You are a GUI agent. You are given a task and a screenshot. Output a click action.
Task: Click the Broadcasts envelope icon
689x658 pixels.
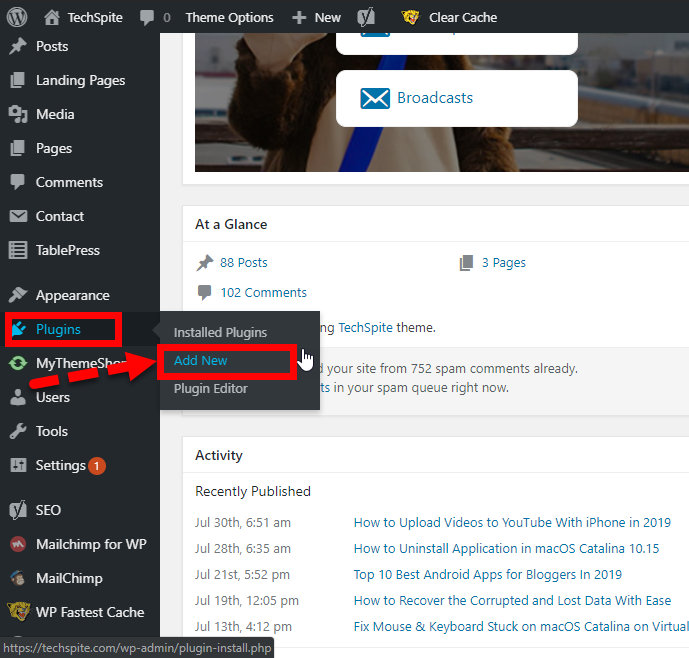click(374, 98)
